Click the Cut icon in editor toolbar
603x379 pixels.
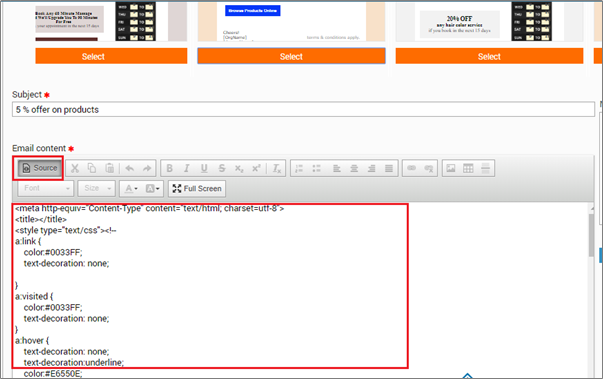(x=75, y=168)
